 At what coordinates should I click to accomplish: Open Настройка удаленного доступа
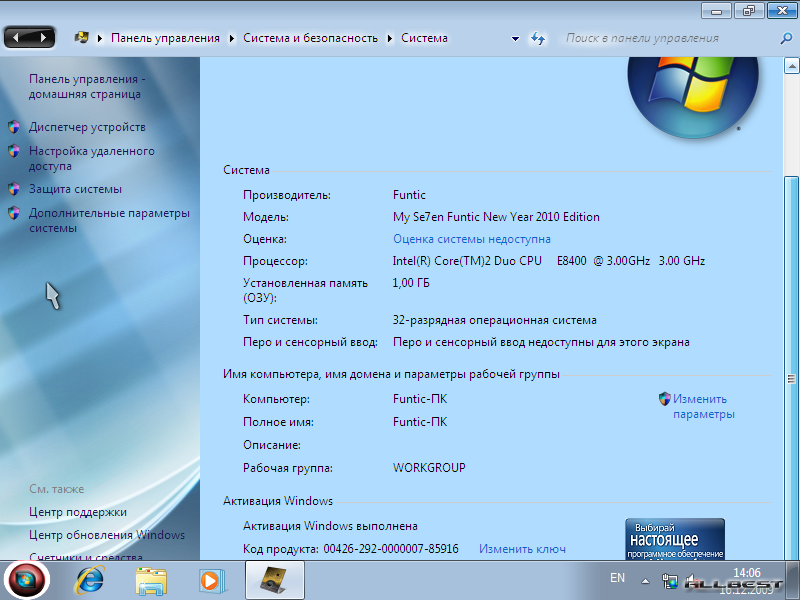pyautogui.click(x=92, y=158)
